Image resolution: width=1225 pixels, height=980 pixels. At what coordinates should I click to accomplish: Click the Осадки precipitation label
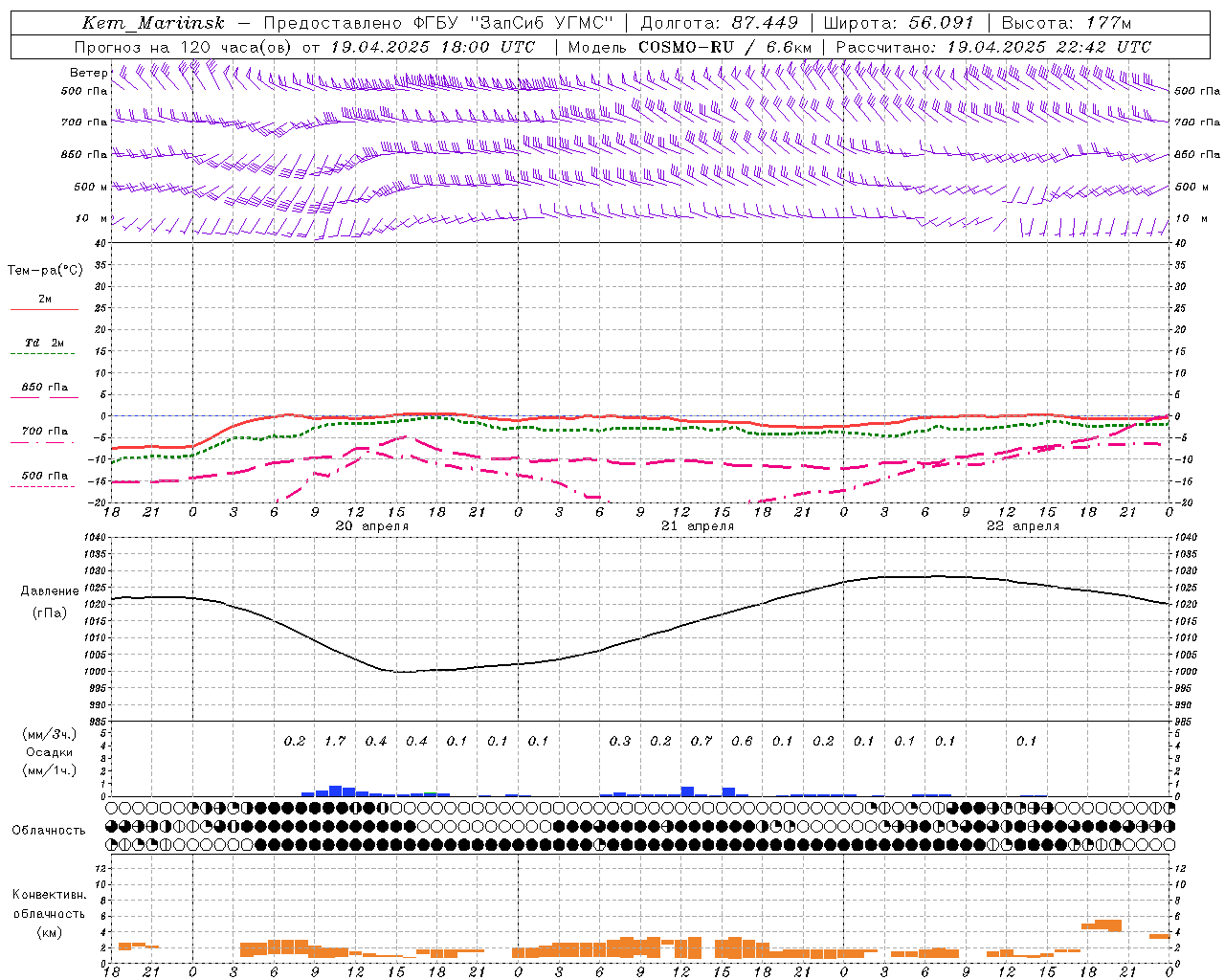49,752
